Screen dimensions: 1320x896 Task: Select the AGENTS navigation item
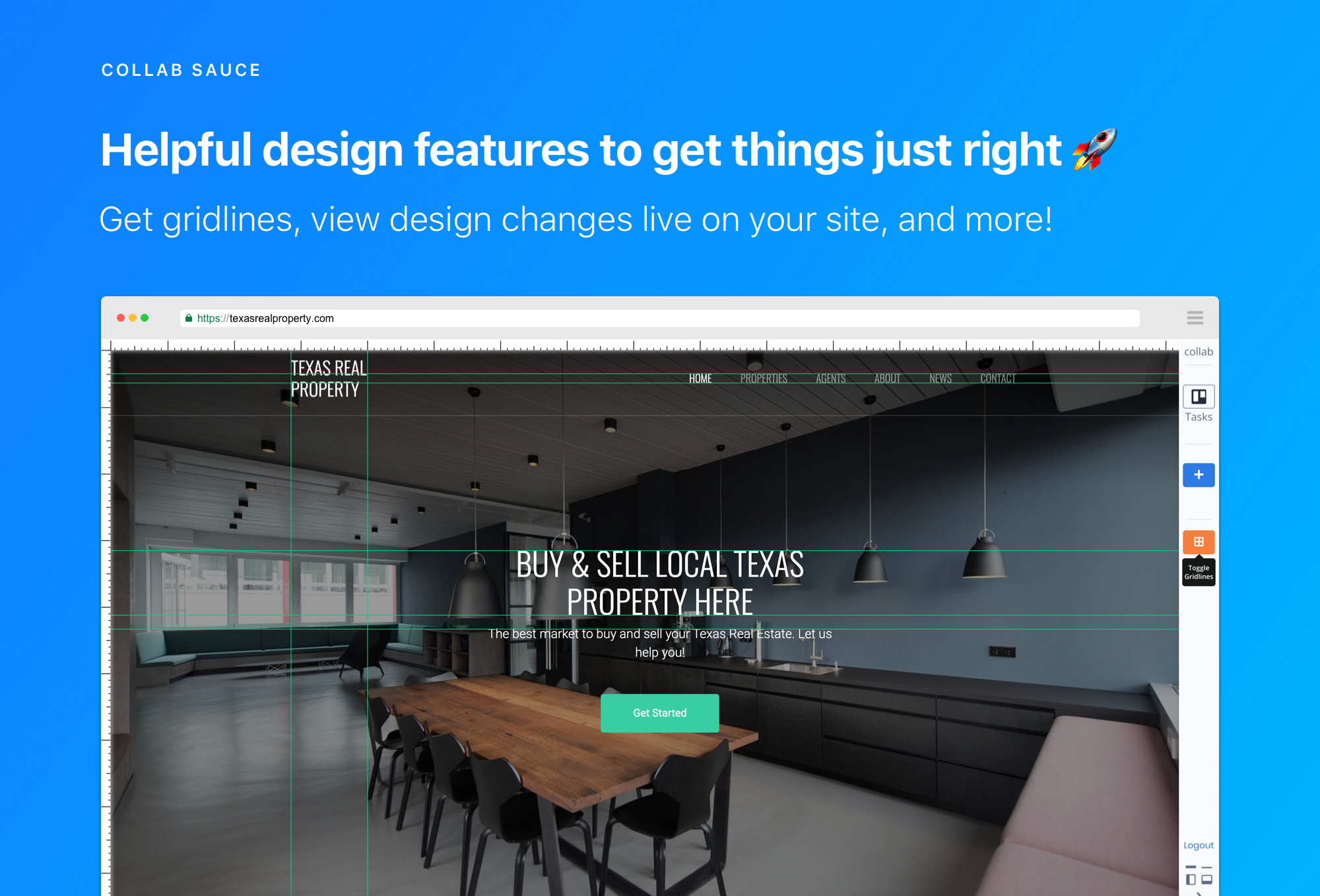830,379
